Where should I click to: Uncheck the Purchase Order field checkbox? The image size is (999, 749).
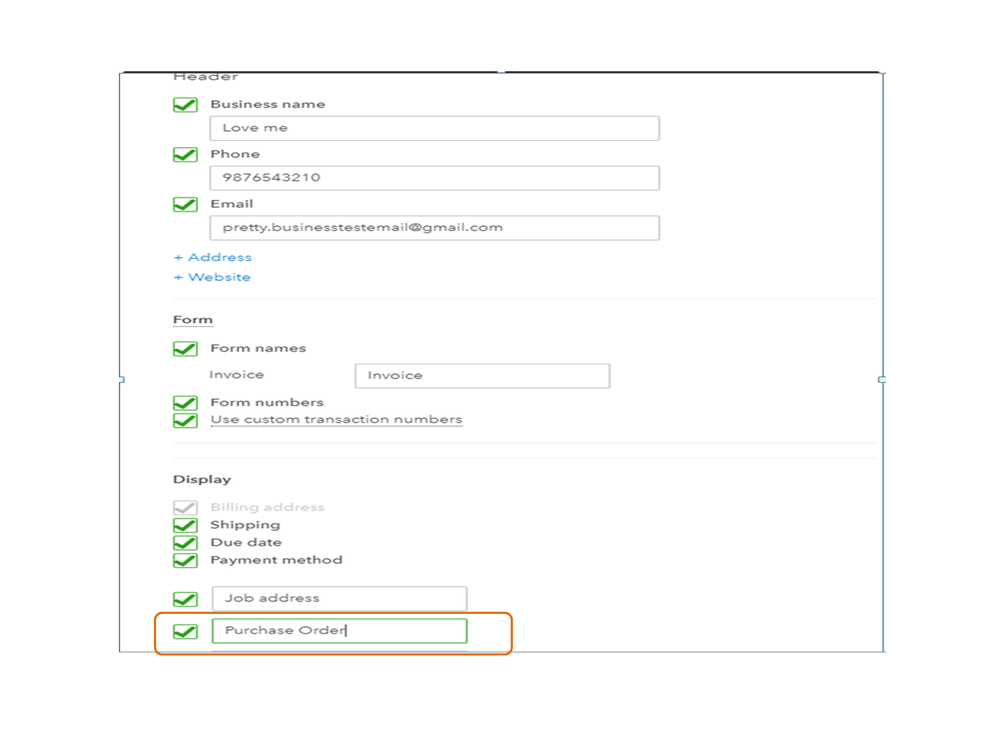185,631
